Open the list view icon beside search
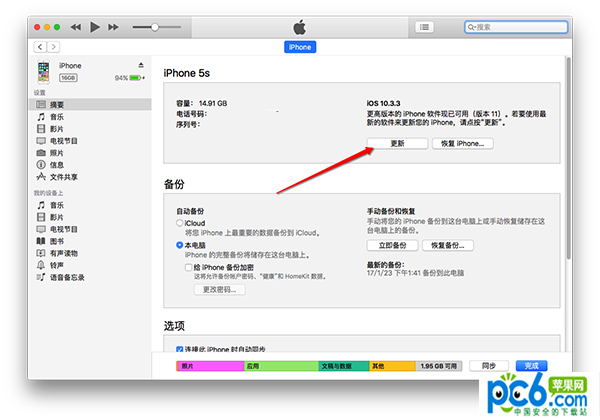600x420 pixels. tap(426, 26)
